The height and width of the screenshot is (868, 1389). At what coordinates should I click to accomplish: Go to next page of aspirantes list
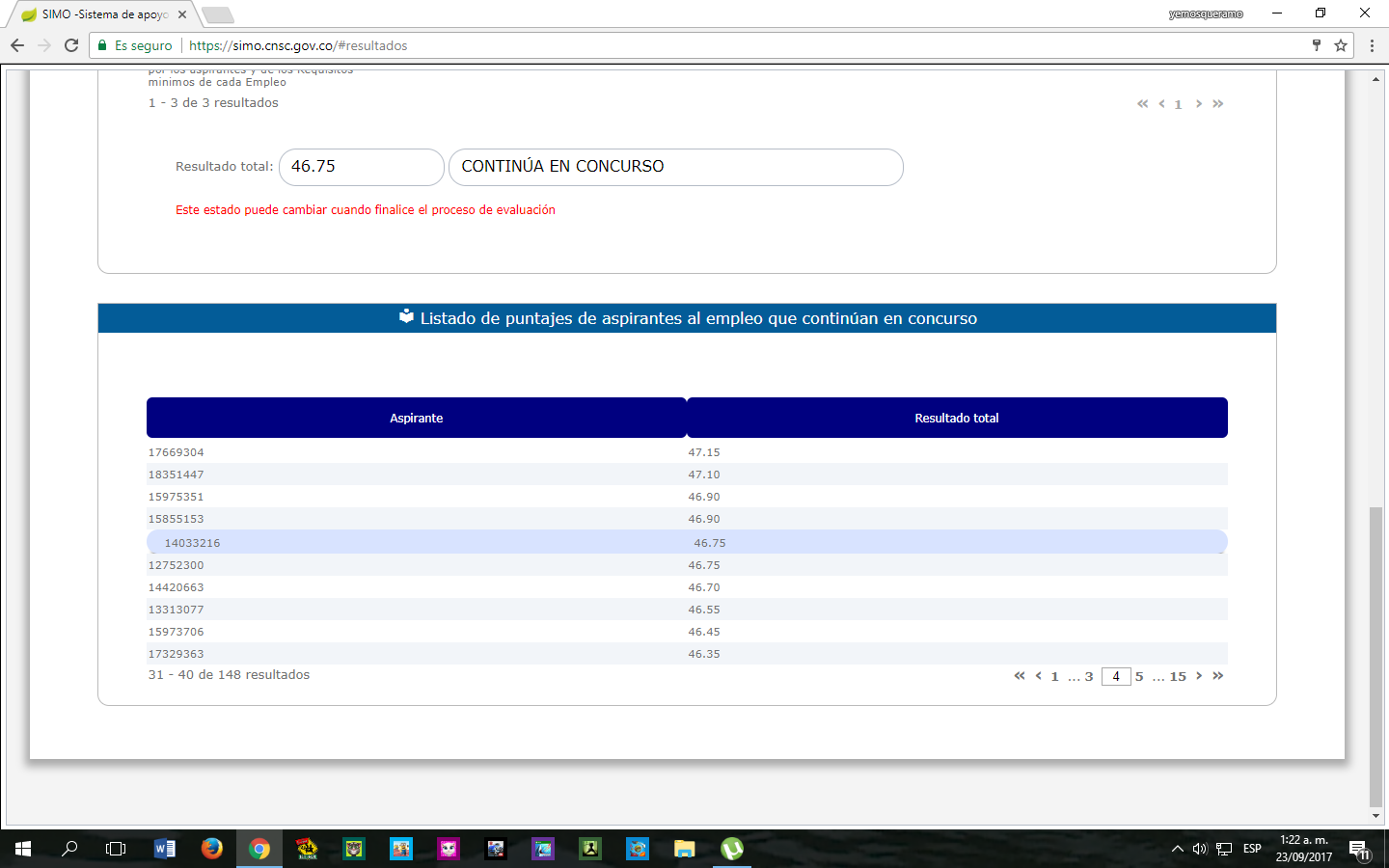click(x=1199, y=676)
